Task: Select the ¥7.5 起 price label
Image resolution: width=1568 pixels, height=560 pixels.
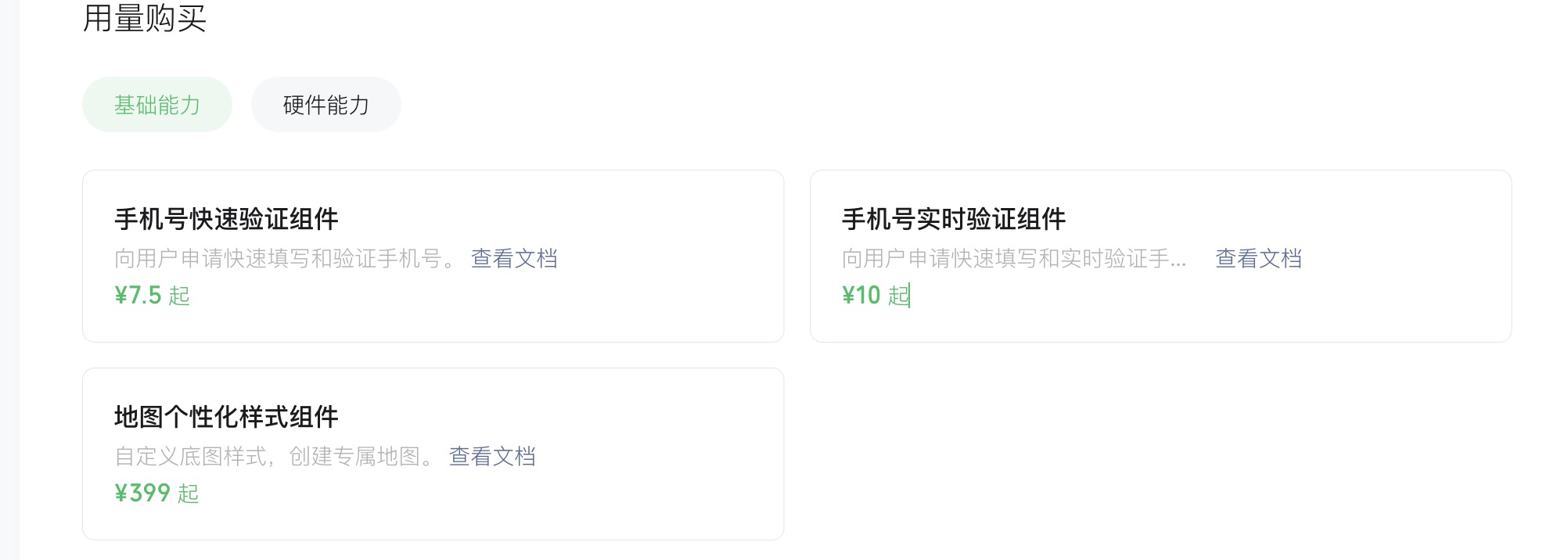Action: [x=153, y=296]
